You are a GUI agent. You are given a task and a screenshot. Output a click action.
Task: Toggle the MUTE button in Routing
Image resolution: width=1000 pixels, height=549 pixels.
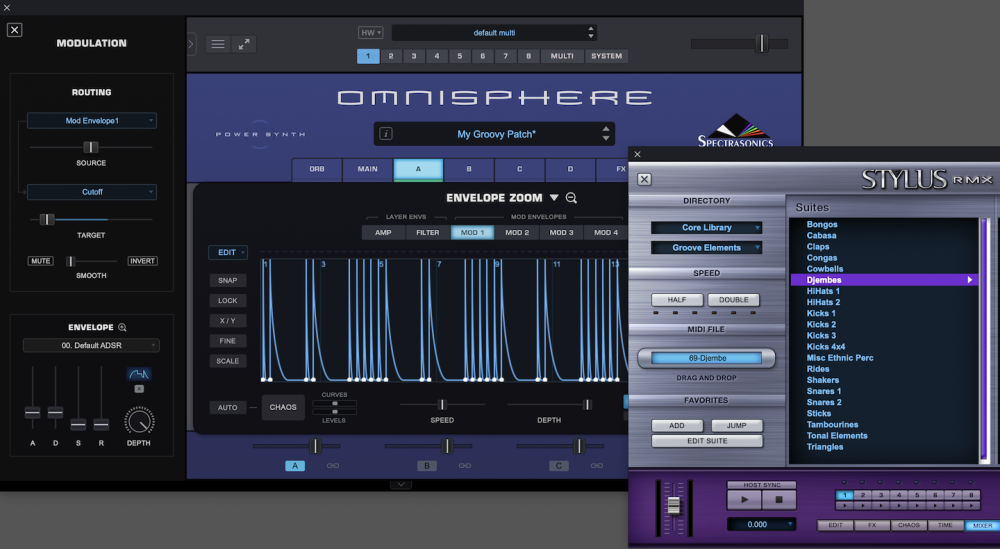[x=40, y=261]
